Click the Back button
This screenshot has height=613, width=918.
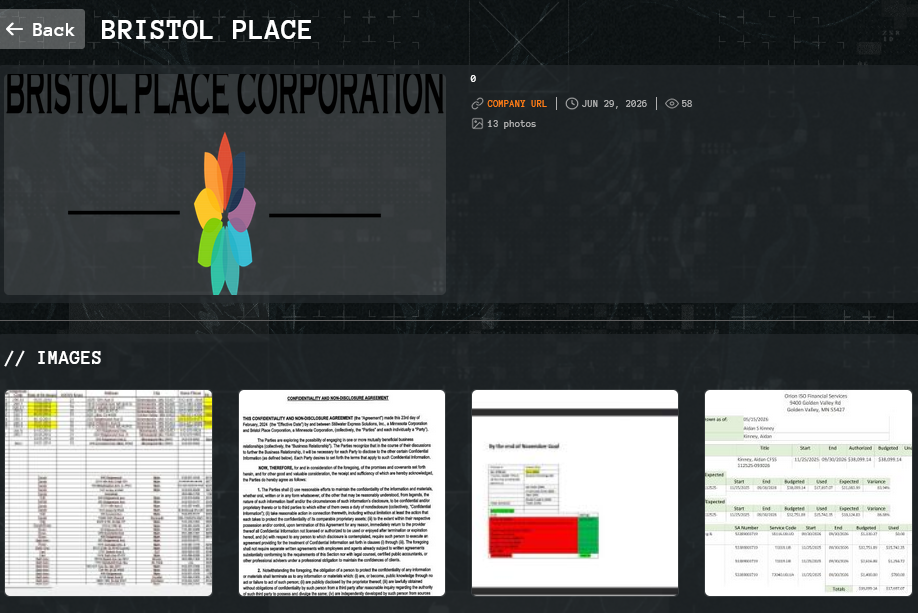pyautogui.click(x=42, y=29)
